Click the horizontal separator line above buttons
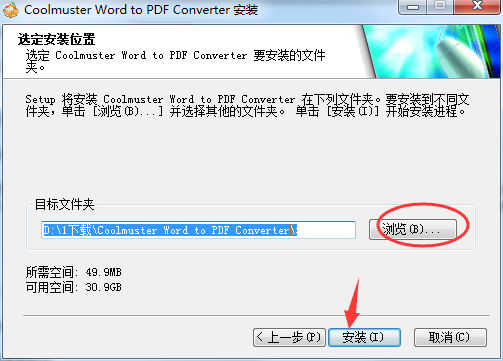 click(x=257, y=315)
